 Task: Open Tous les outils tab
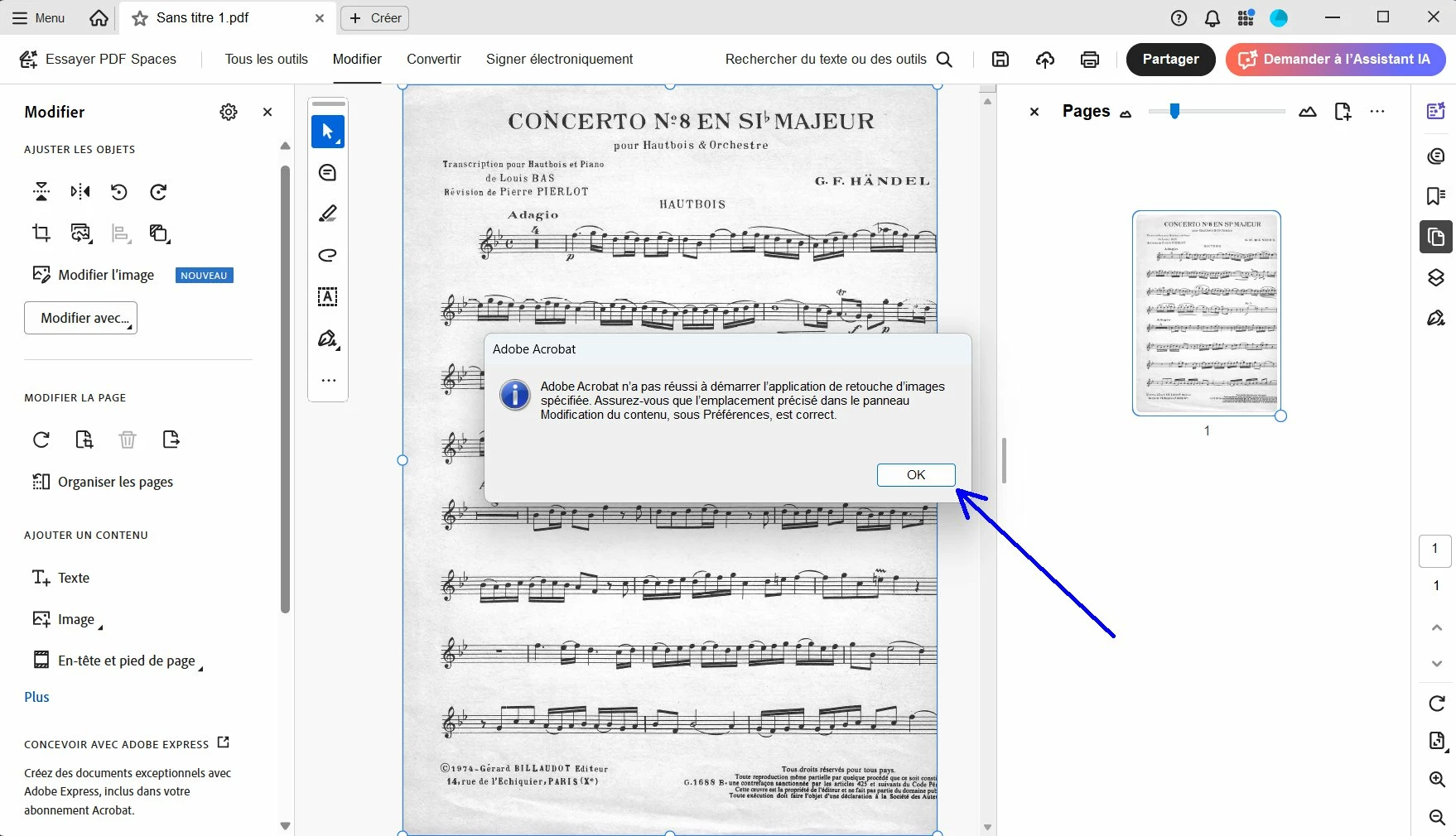tap(267, 59)
